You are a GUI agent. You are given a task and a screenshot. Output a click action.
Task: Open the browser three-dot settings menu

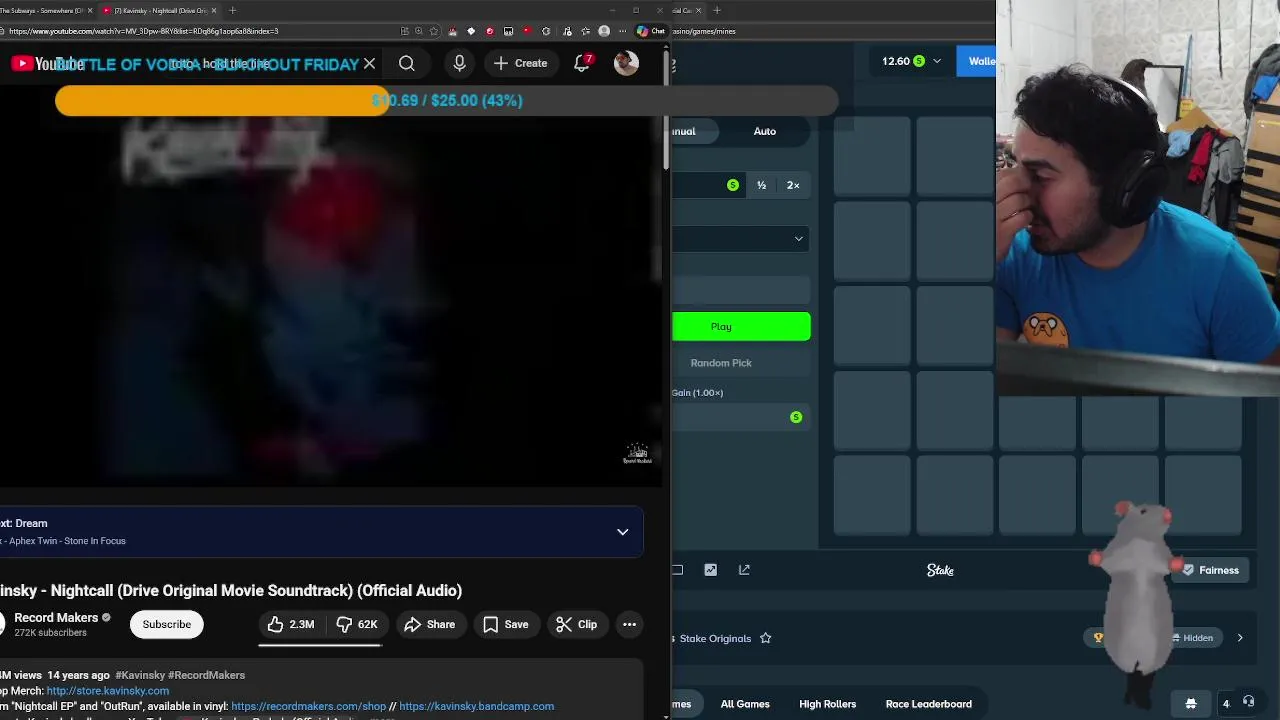623,31
